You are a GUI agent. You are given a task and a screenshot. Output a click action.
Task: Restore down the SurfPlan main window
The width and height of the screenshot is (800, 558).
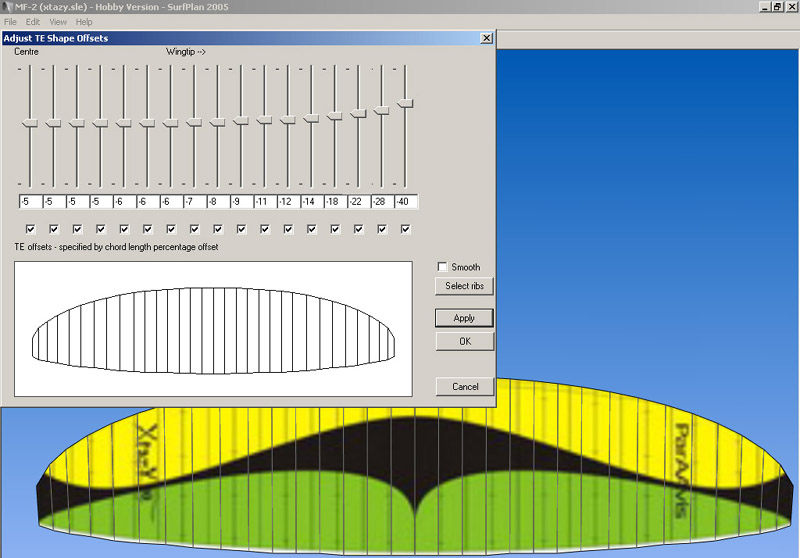tap(777, 7)
